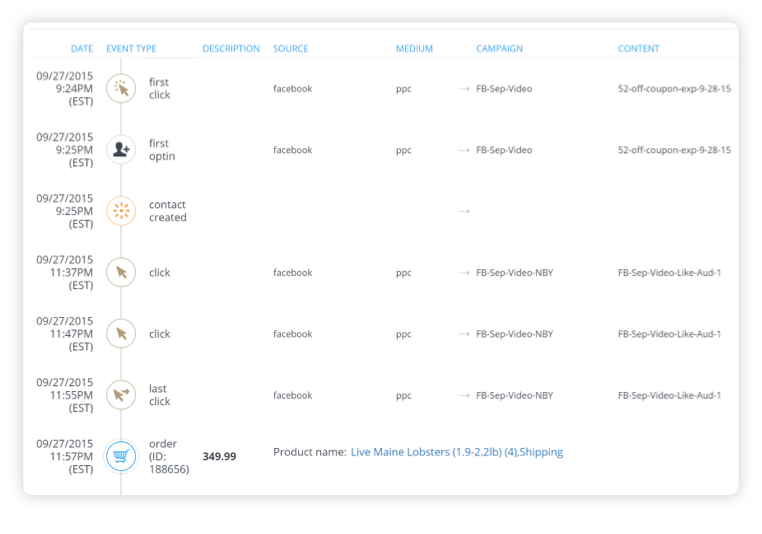Screen dimensions: 762x534
Task: Click the arrow in the last click row
Action: click(x=464, y=396)
